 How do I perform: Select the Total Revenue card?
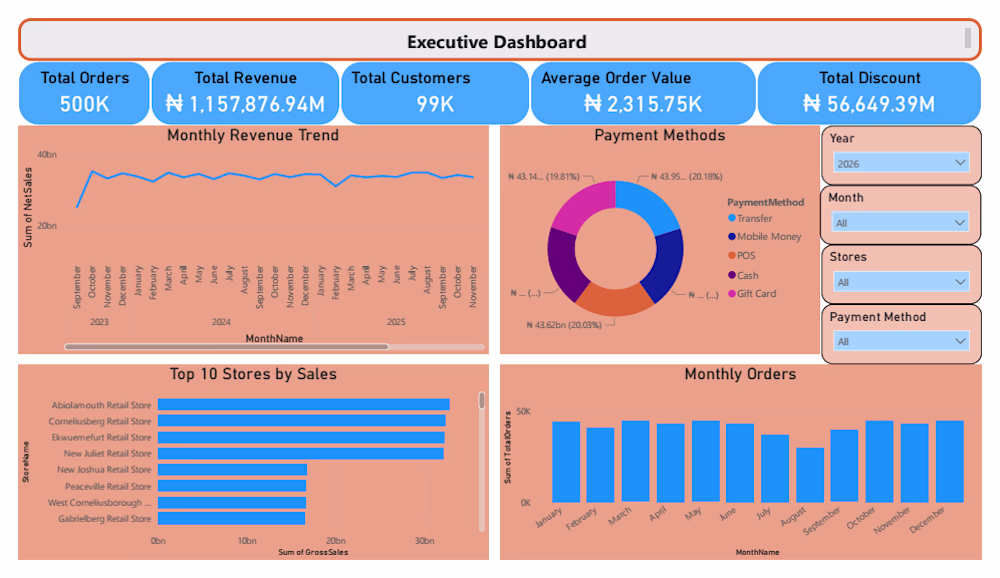(246, 93)
